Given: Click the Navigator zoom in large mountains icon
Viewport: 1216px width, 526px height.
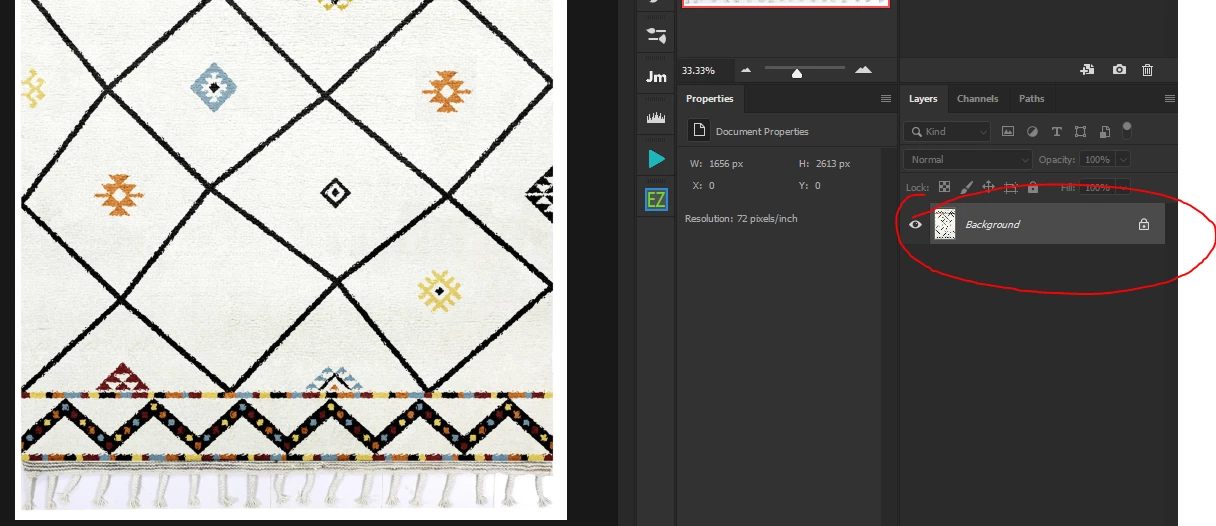Looking at the screenshot, I should 863,70.
